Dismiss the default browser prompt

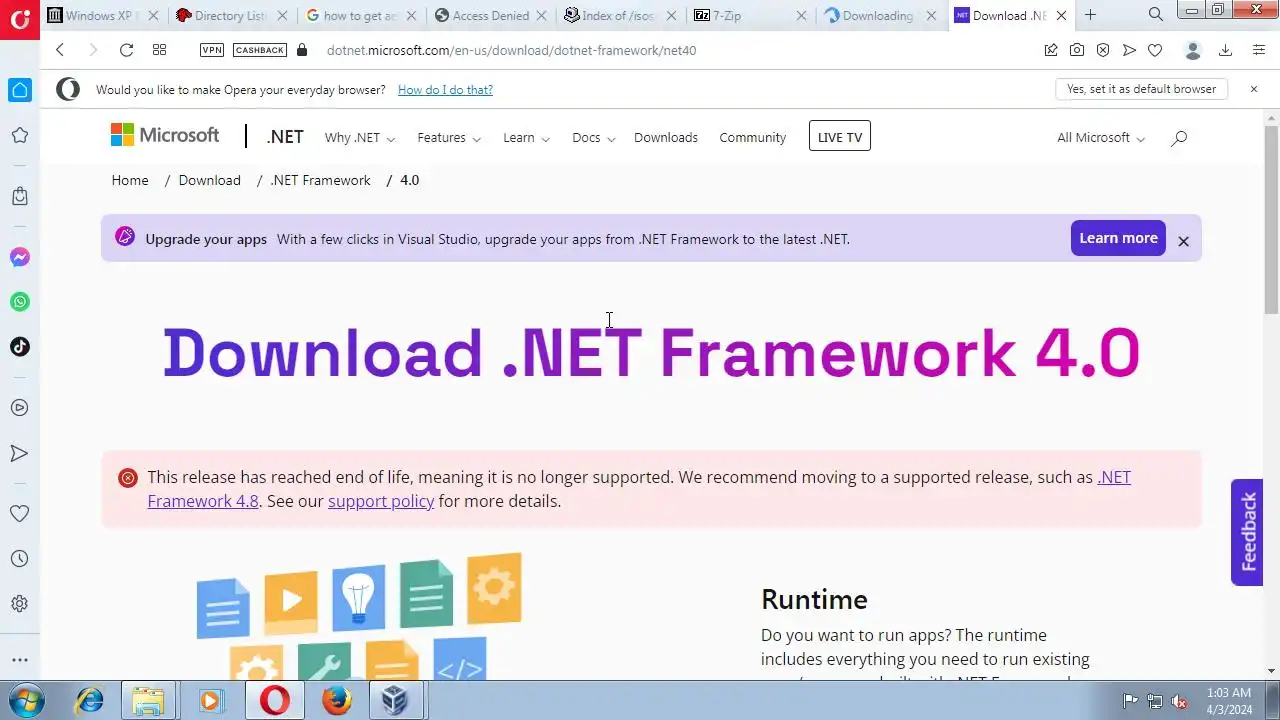pyautogui.click(x=1254, y=89)
